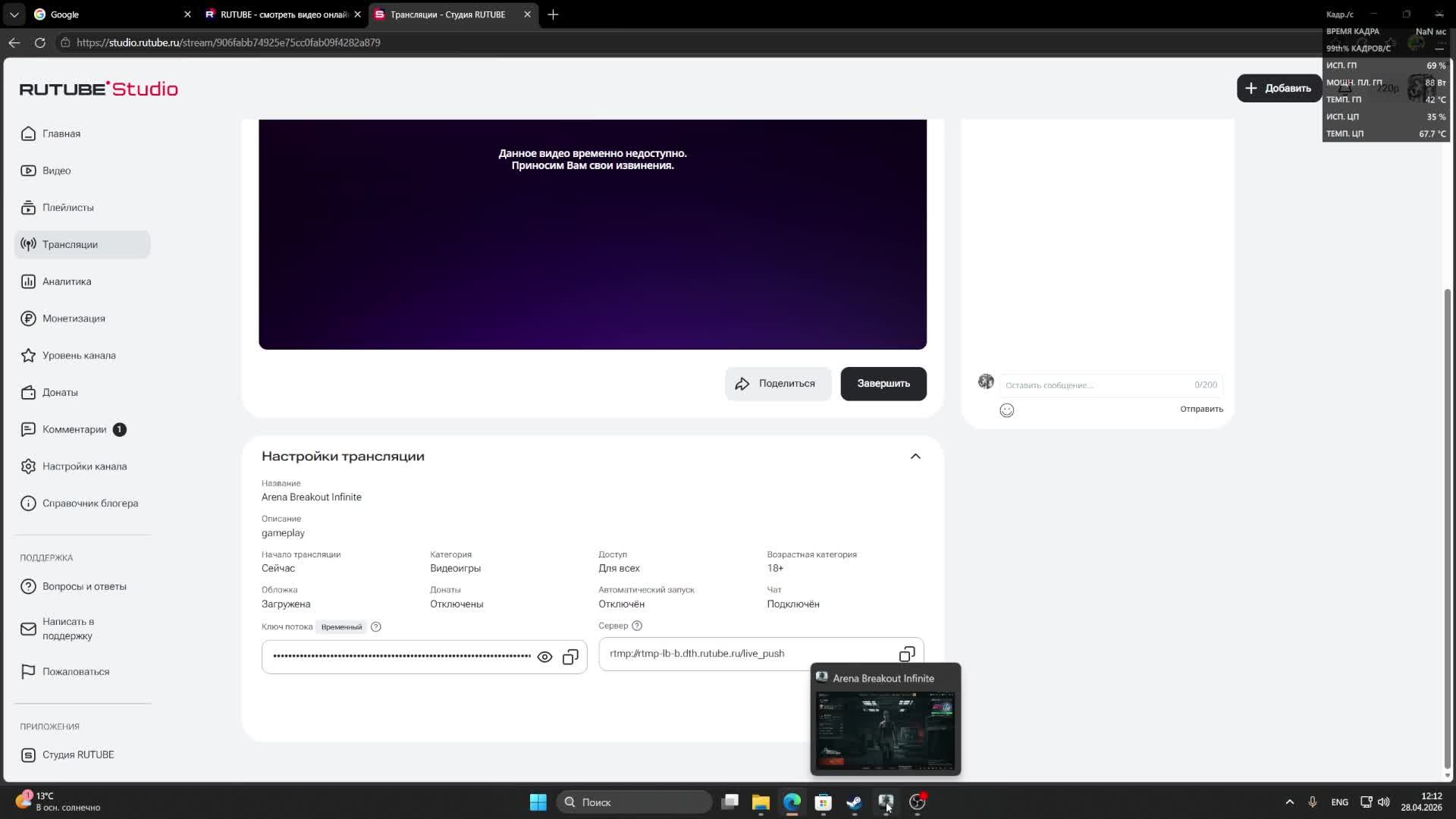Open Steam from the taskbar
1456x819 pixels.
[854, 802]
